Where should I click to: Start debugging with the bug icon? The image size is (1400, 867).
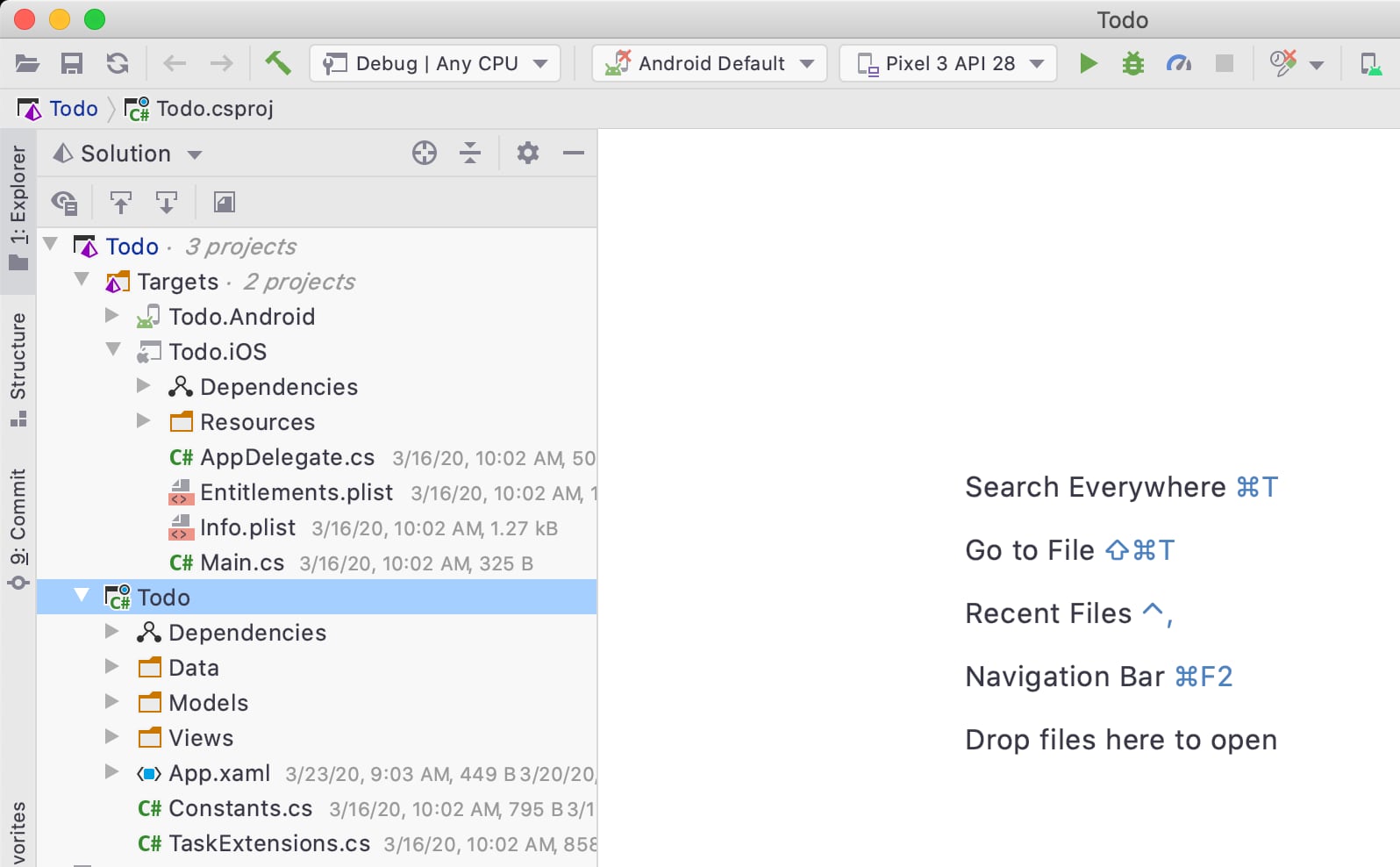point(1133,63)
